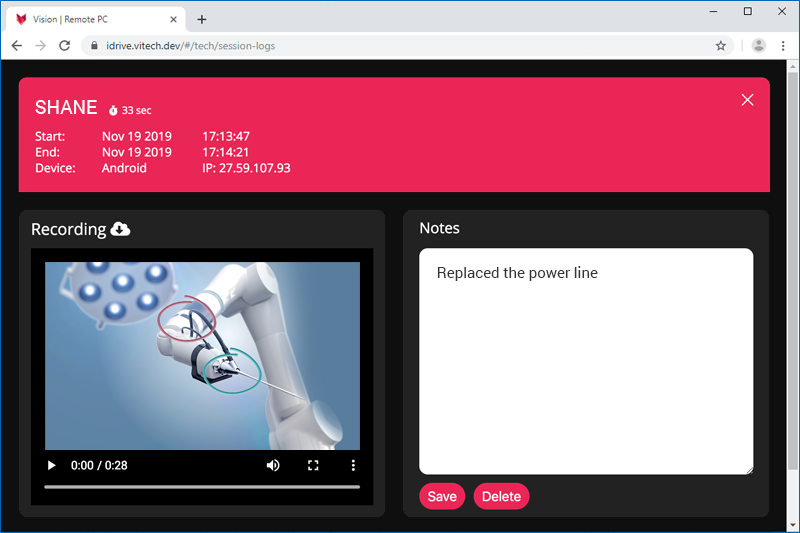
Task: Select the Vision | Remote PC tab
Action: (x=95, y=19)
